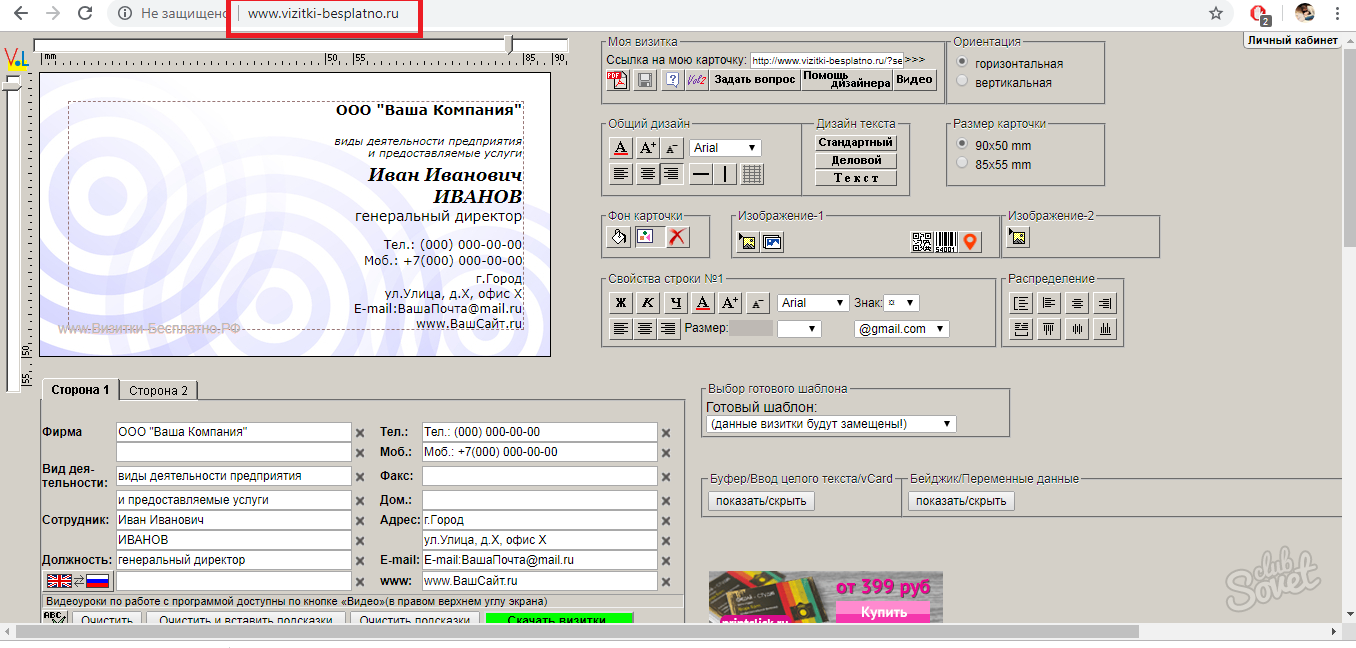The height and width of the screenshot is (648, 1356).
Task: Expand the @gmail.com domain dropdown
Action: (901, 329)
